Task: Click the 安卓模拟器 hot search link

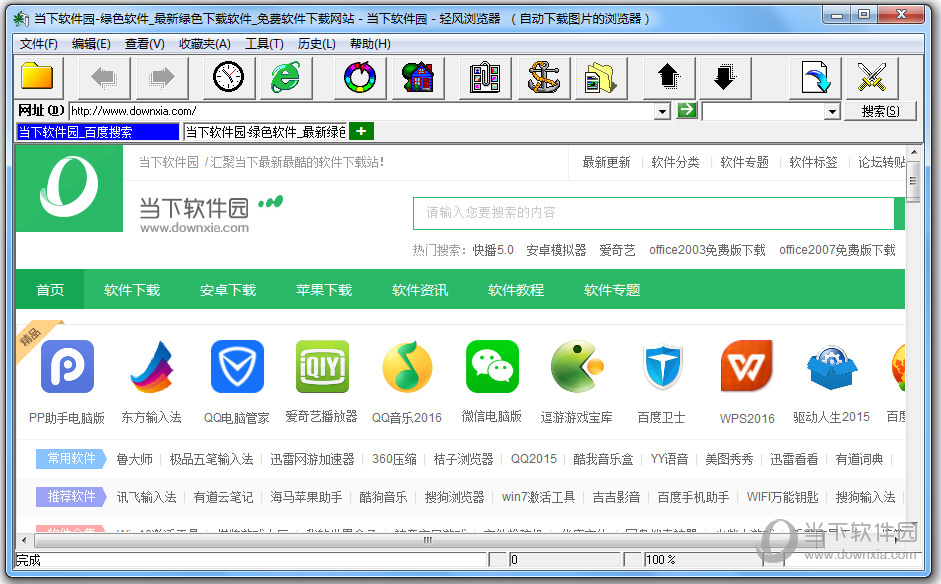Action: [556, 250]
